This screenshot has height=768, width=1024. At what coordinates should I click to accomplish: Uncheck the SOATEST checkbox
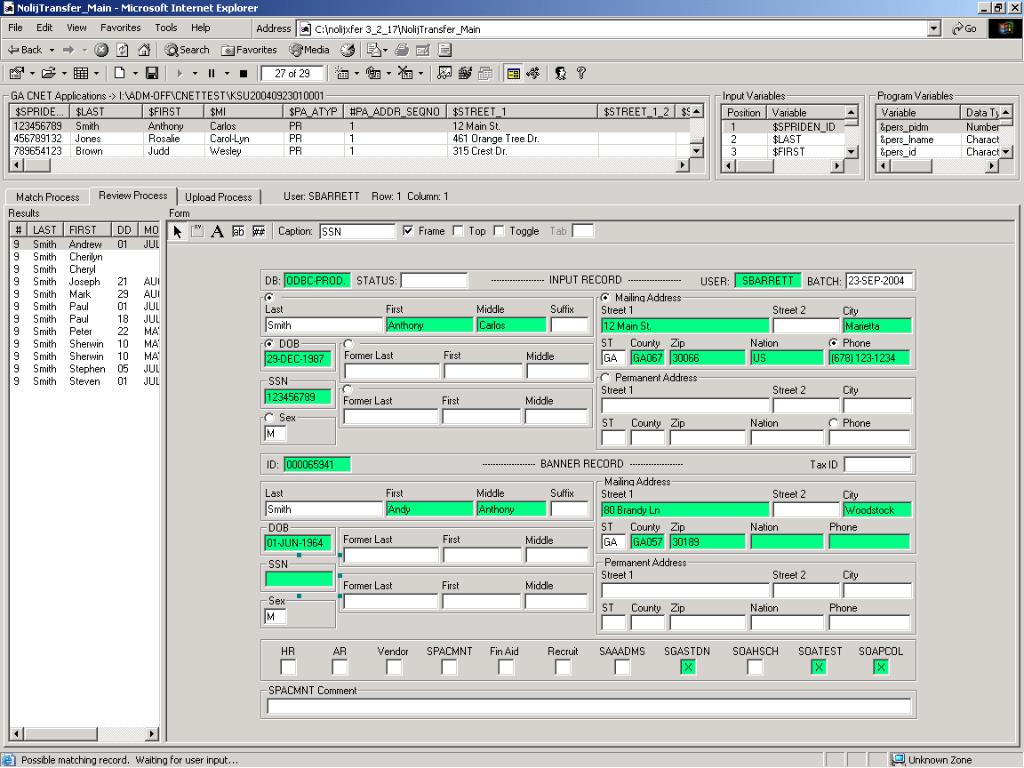click(818, 667)
